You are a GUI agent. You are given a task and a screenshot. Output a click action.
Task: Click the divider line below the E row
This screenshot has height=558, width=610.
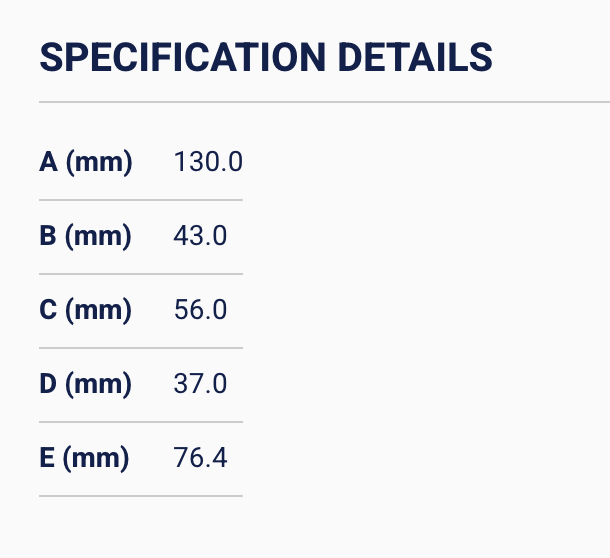tap(141, 496)
